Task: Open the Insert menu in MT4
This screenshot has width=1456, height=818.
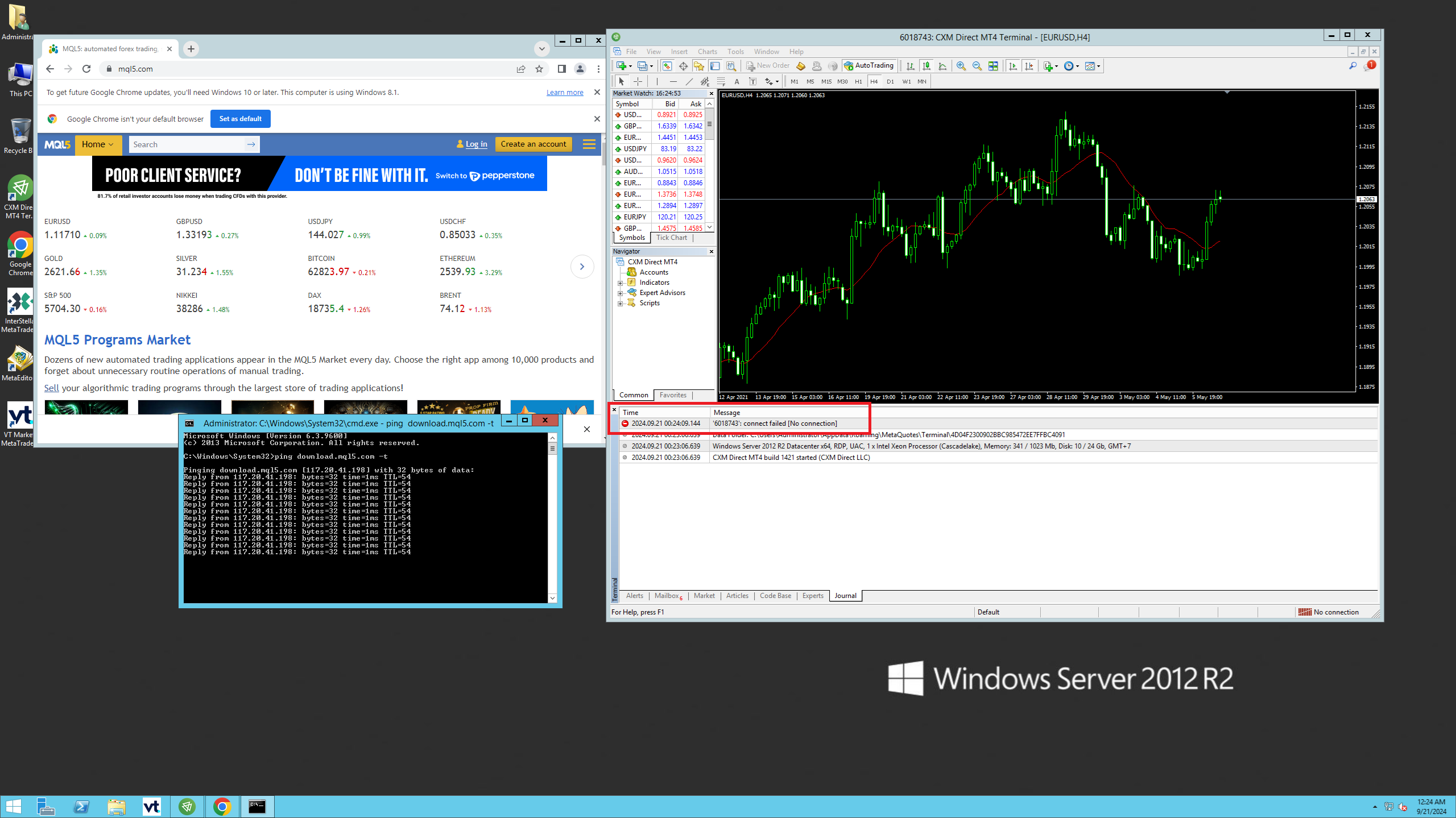Action: (679, 51)
